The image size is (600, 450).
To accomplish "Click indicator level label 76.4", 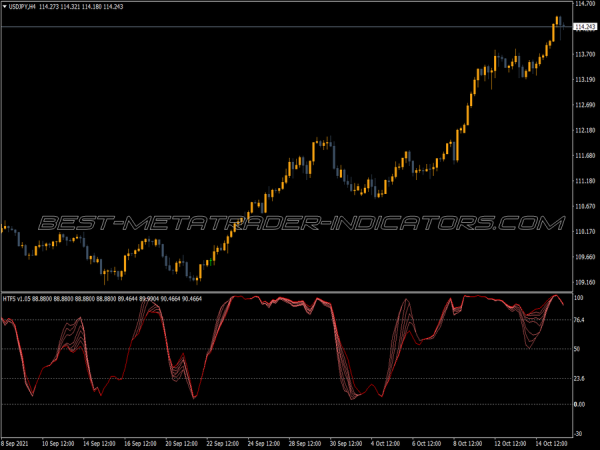I will pos(579,320).
